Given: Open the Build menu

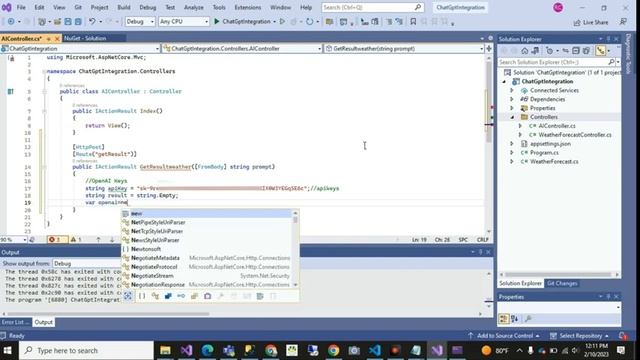Looking at the screenshot, I should coord(124,7).
